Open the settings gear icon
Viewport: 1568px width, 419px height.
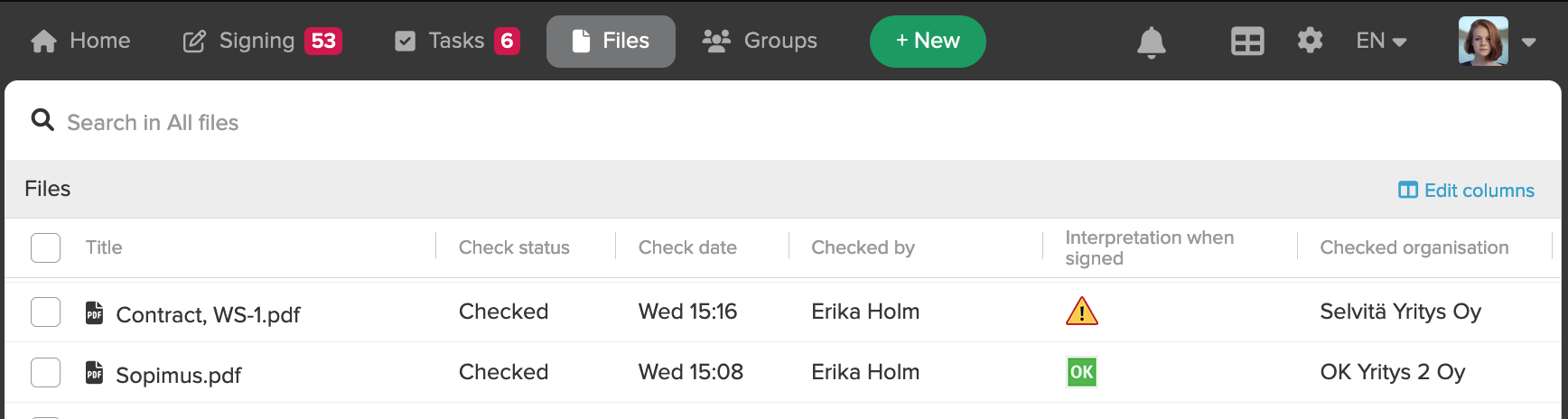coord(1310,41)
